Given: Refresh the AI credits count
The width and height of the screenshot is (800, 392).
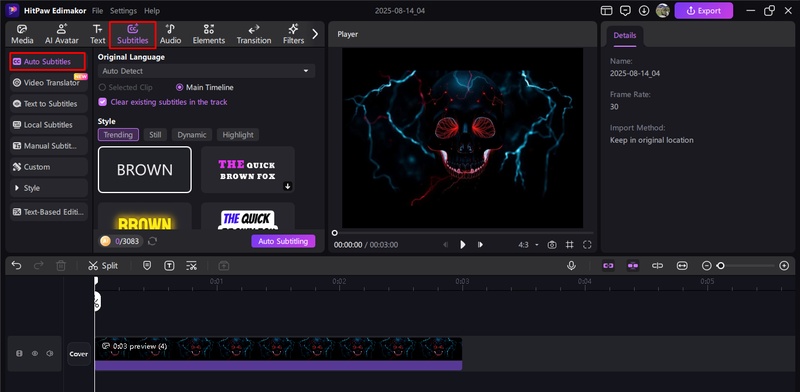Looking at the screenshot, I should (152, 241).
